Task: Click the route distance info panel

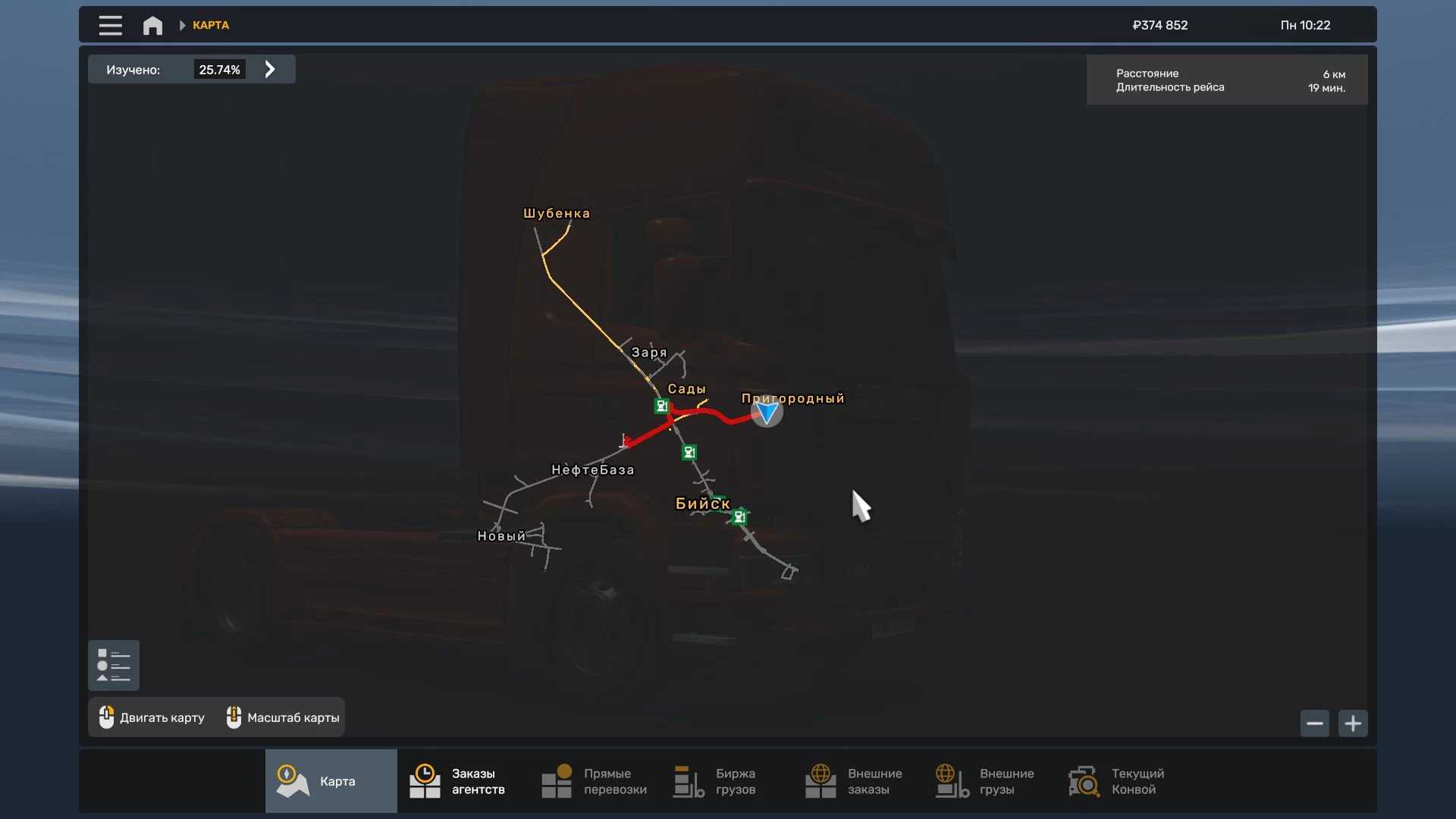Action: 1227,80
